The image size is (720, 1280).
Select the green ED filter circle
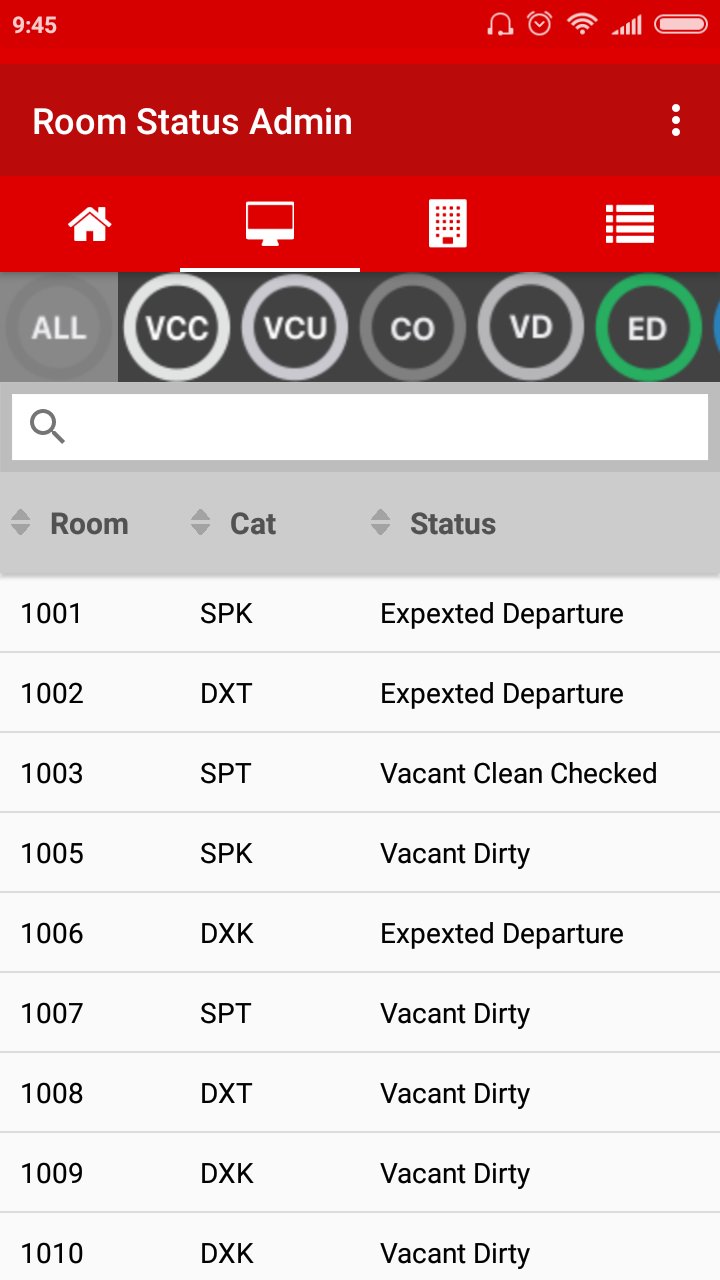(647, 327)
